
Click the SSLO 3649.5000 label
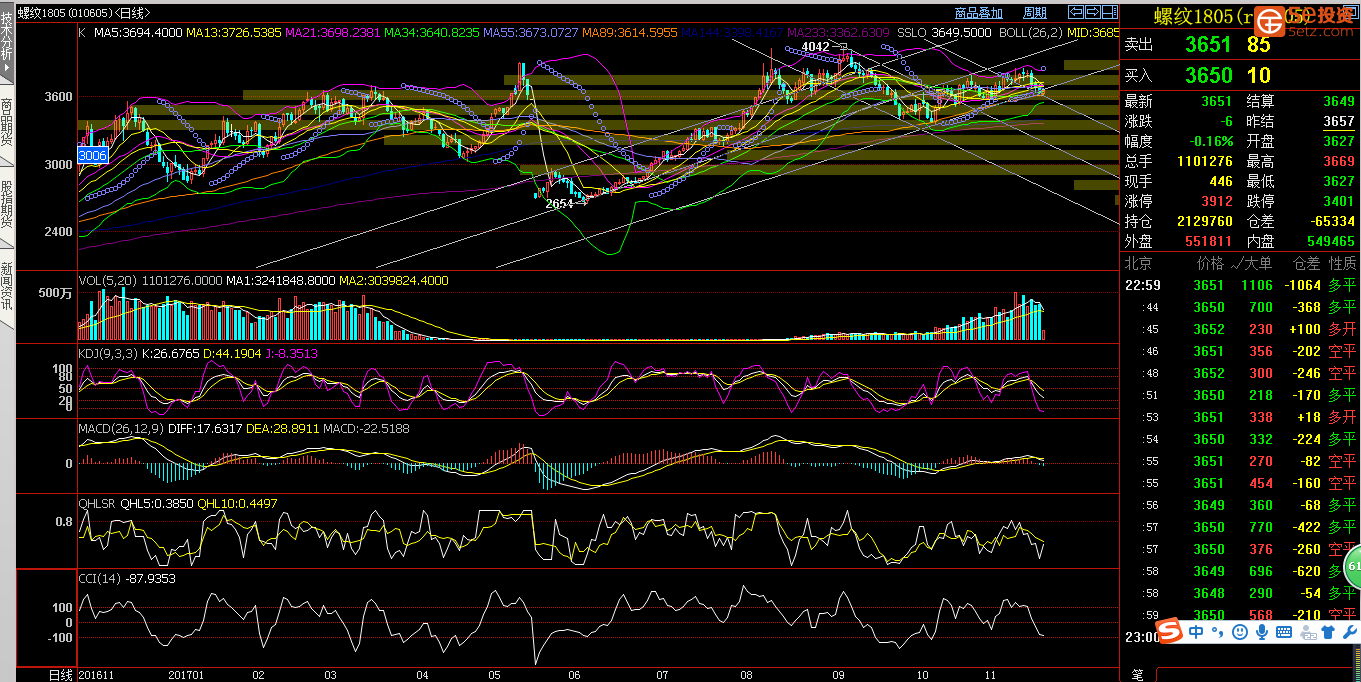pyautogui.click(x=945, y=33)
